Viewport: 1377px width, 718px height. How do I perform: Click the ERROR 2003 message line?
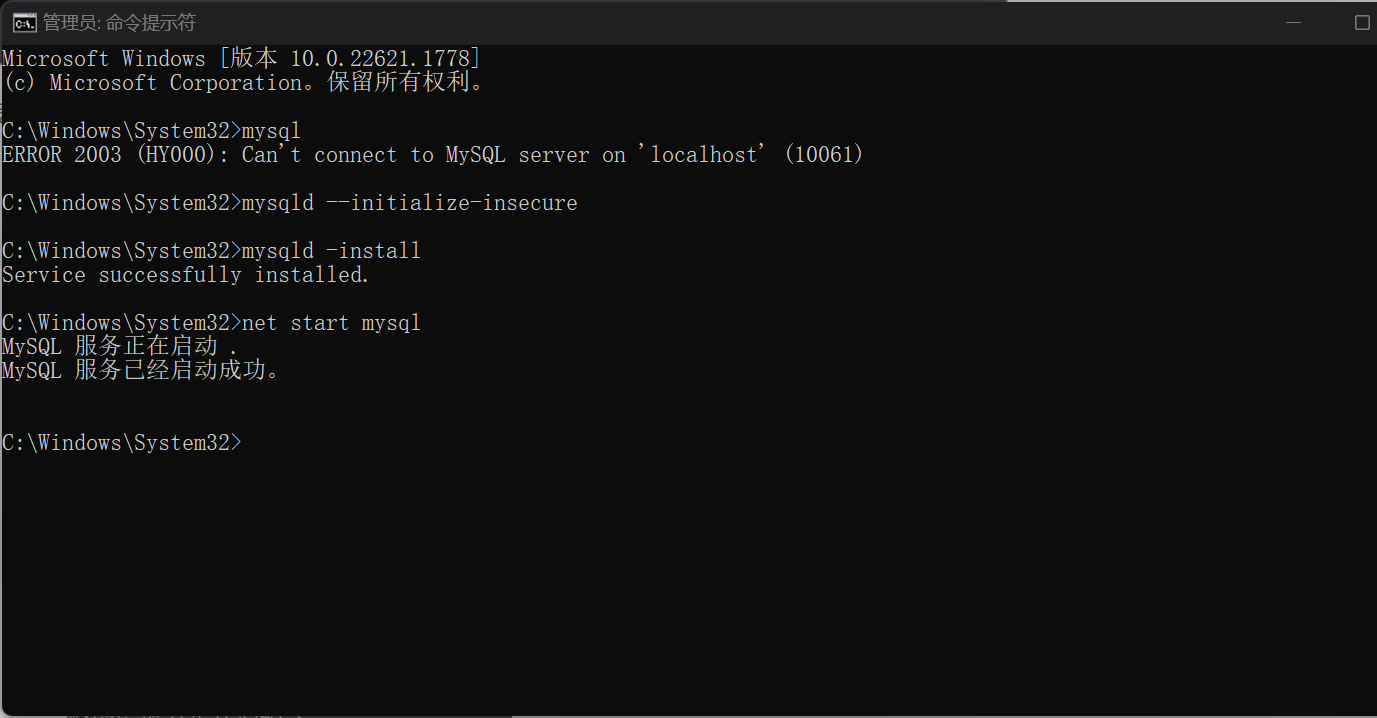coord(430,154)
